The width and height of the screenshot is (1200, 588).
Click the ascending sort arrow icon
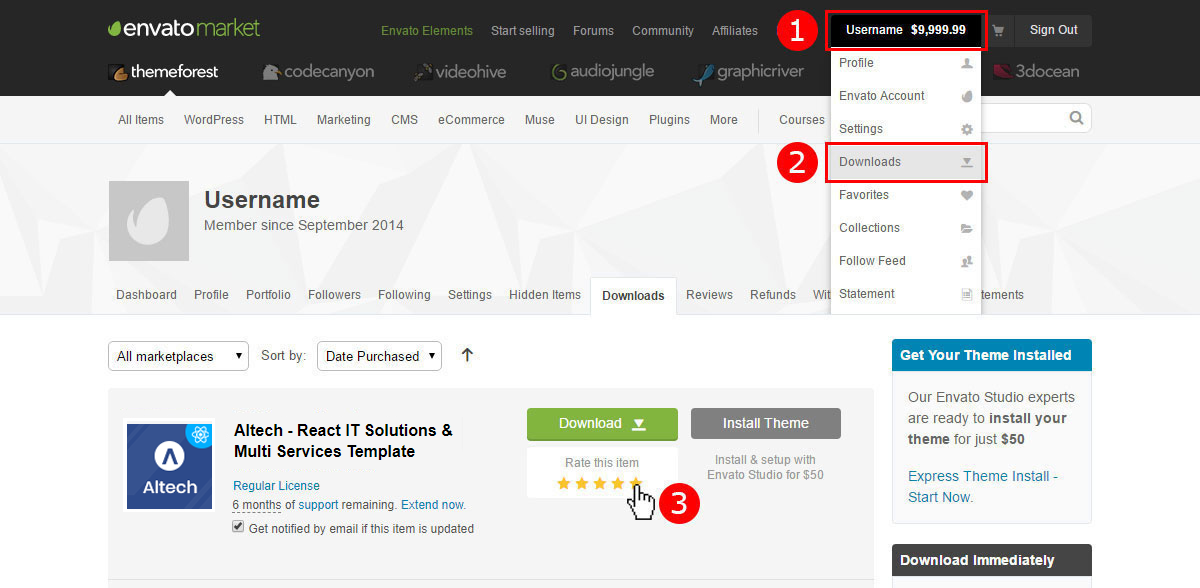[x=467, y=355]
